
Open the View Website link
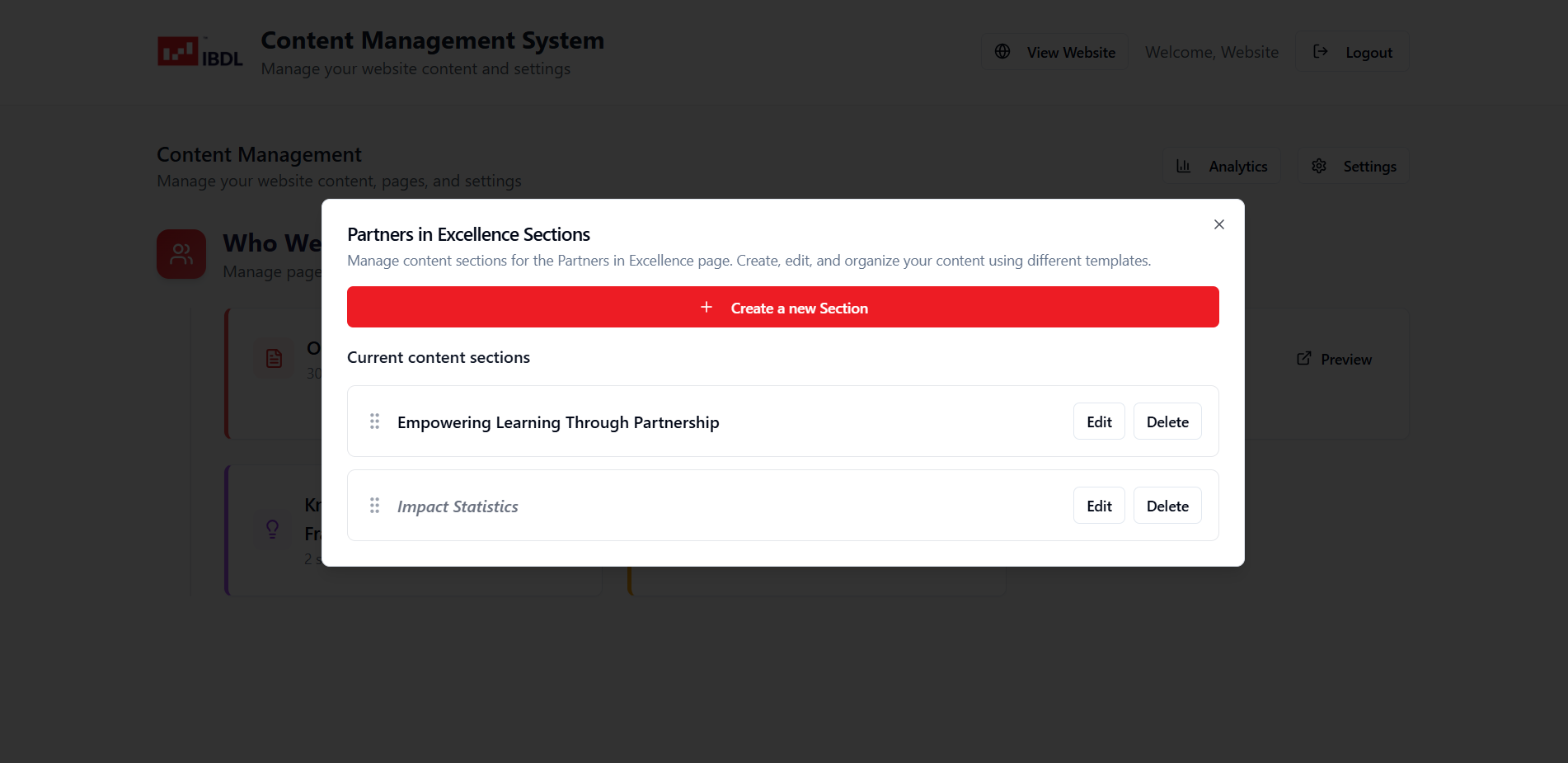[1070, 53]
